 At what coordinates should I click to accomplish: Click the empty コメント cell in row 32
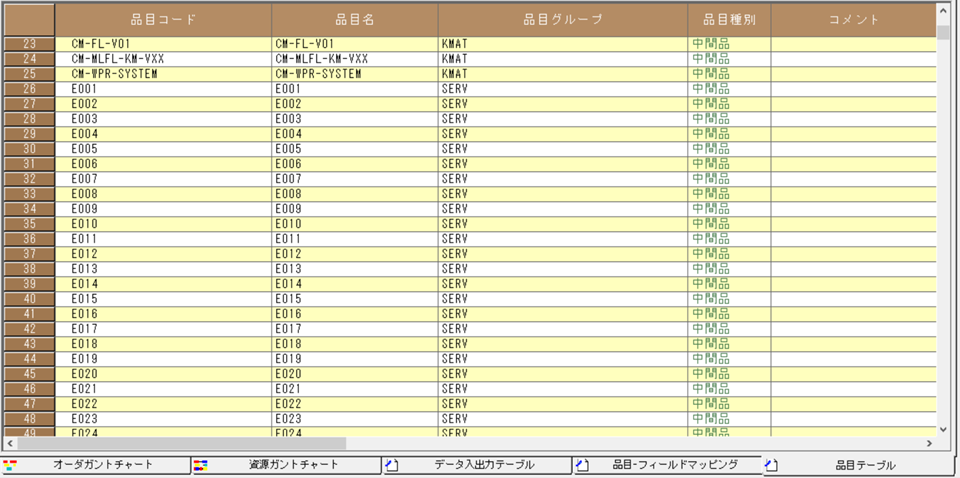tap(853, 179)
